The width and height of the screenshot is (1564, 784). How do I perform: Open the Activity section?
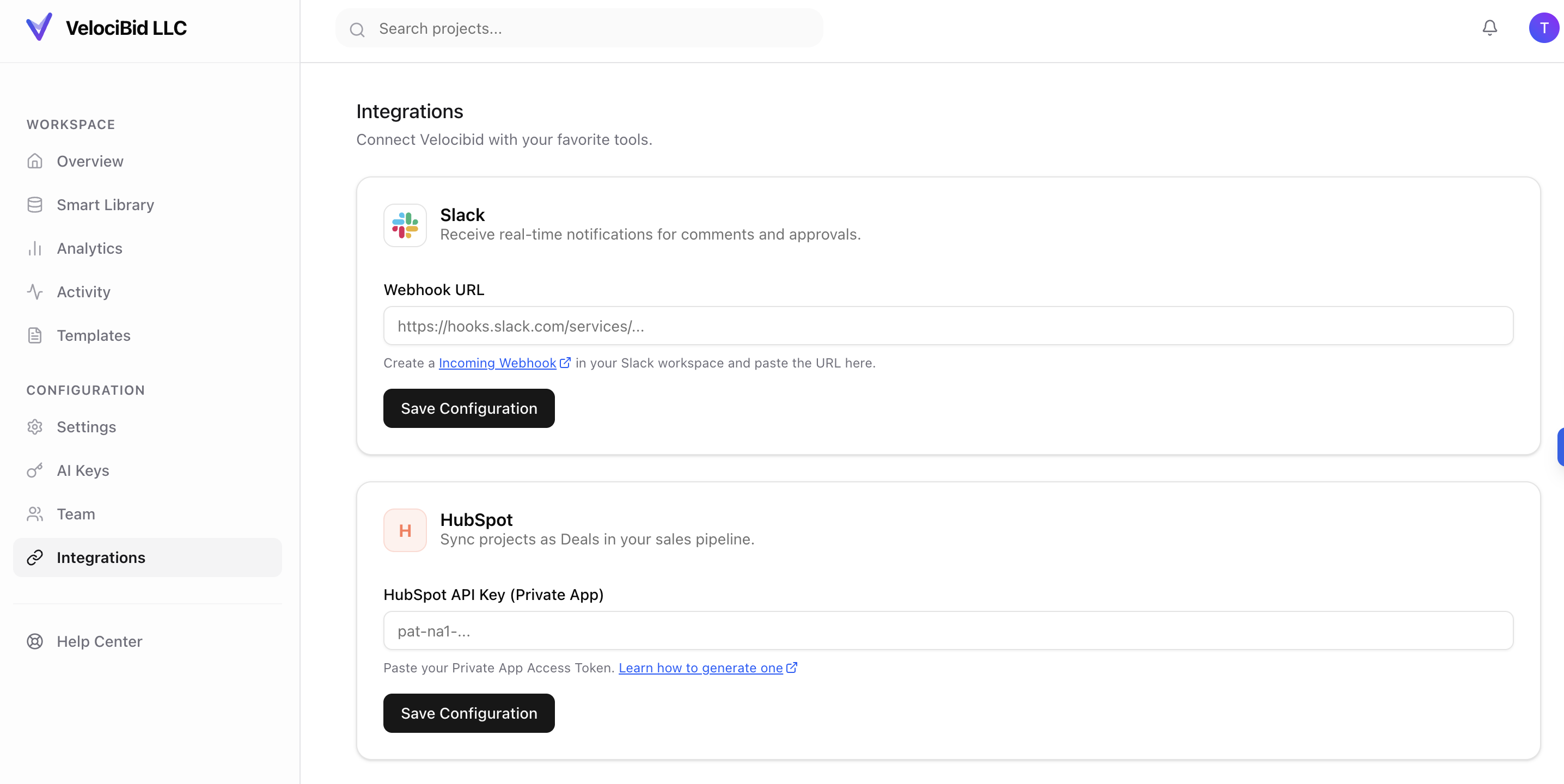coord(83,292)
